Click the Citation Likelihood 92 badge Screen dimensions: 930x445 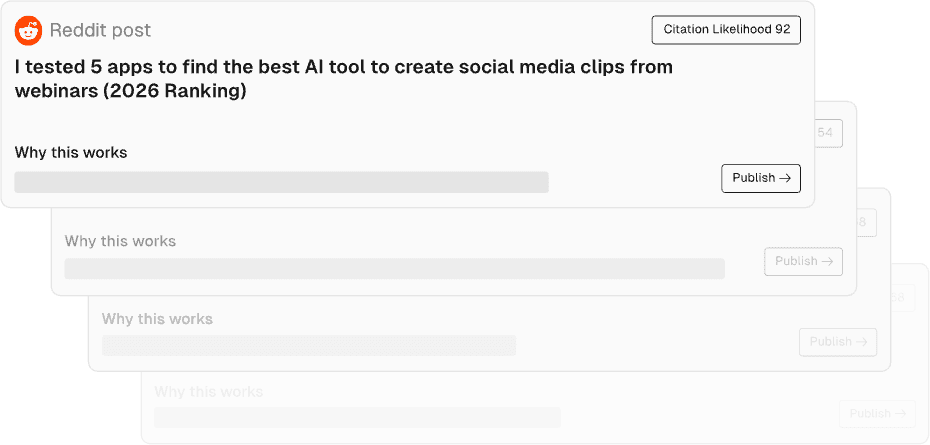click(x=726, y=30)
